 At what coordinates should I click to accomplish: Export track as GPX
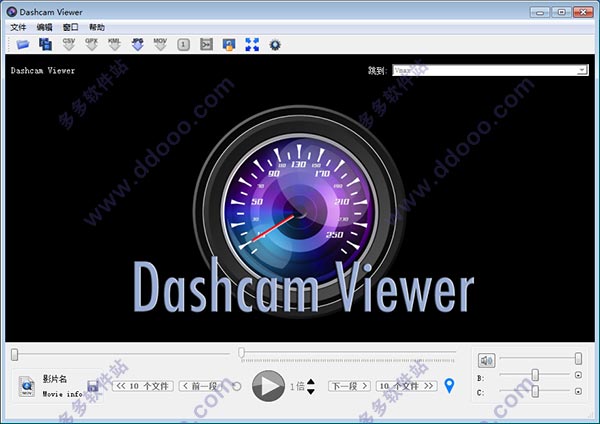(x=91, y=44)
